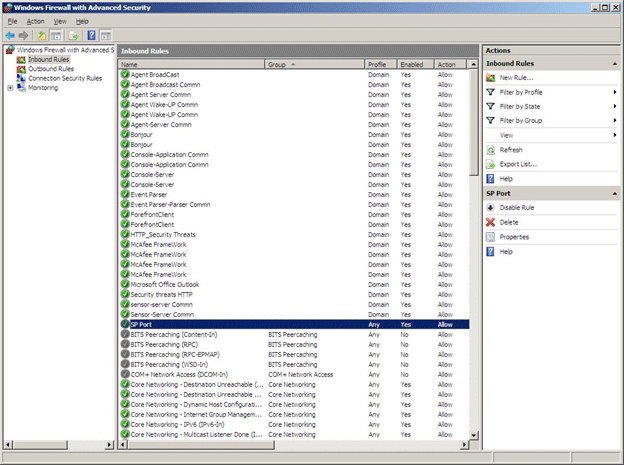Click the Export List icon in Actions

pos(490,164)
